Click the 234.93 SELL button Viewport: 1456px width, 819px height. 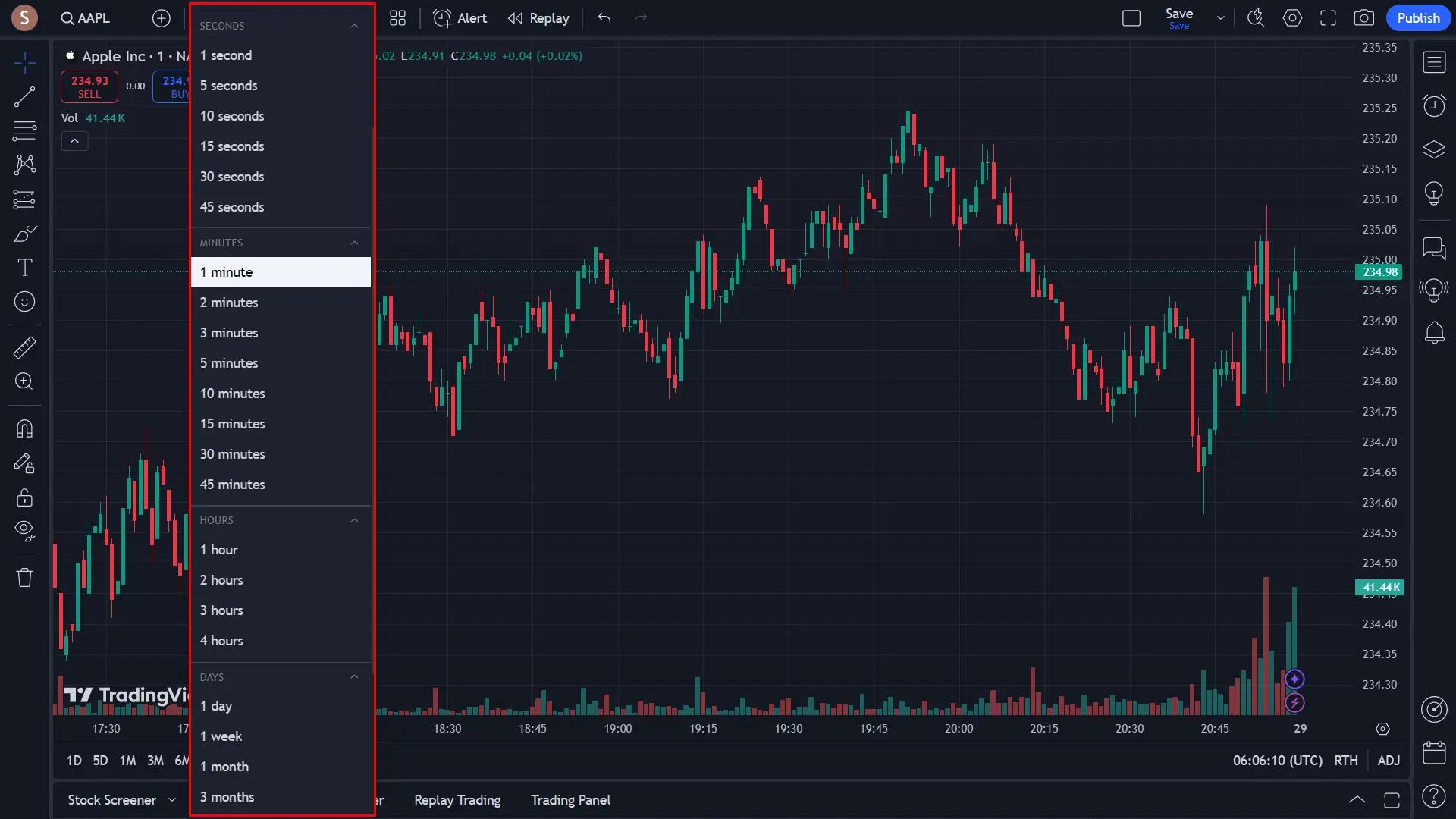pyautogui.click(x=89, y=86)
